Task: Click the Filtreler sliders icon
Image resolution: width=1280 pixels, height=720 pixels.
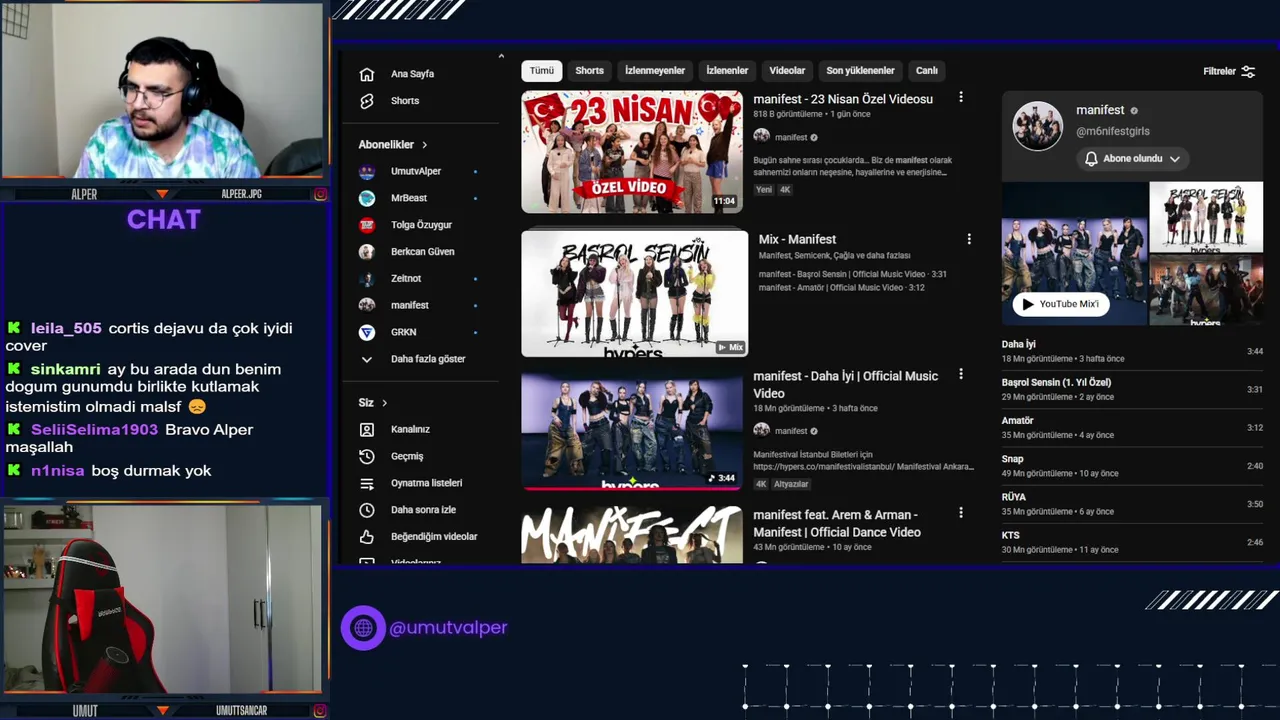Action: [x=1248, y=71]
